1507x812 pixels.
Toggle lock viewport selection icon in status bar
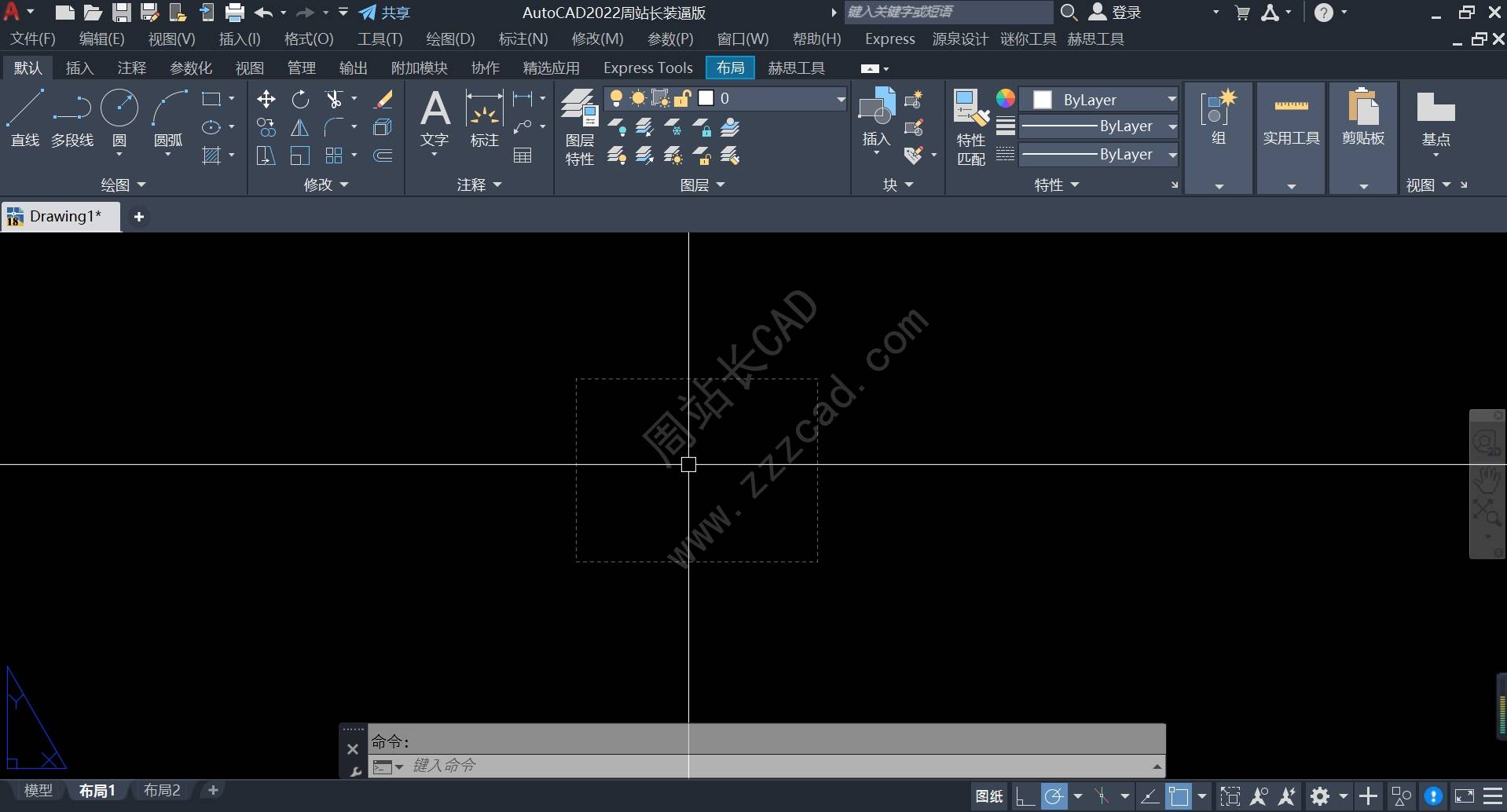[x=1230, y=796]
